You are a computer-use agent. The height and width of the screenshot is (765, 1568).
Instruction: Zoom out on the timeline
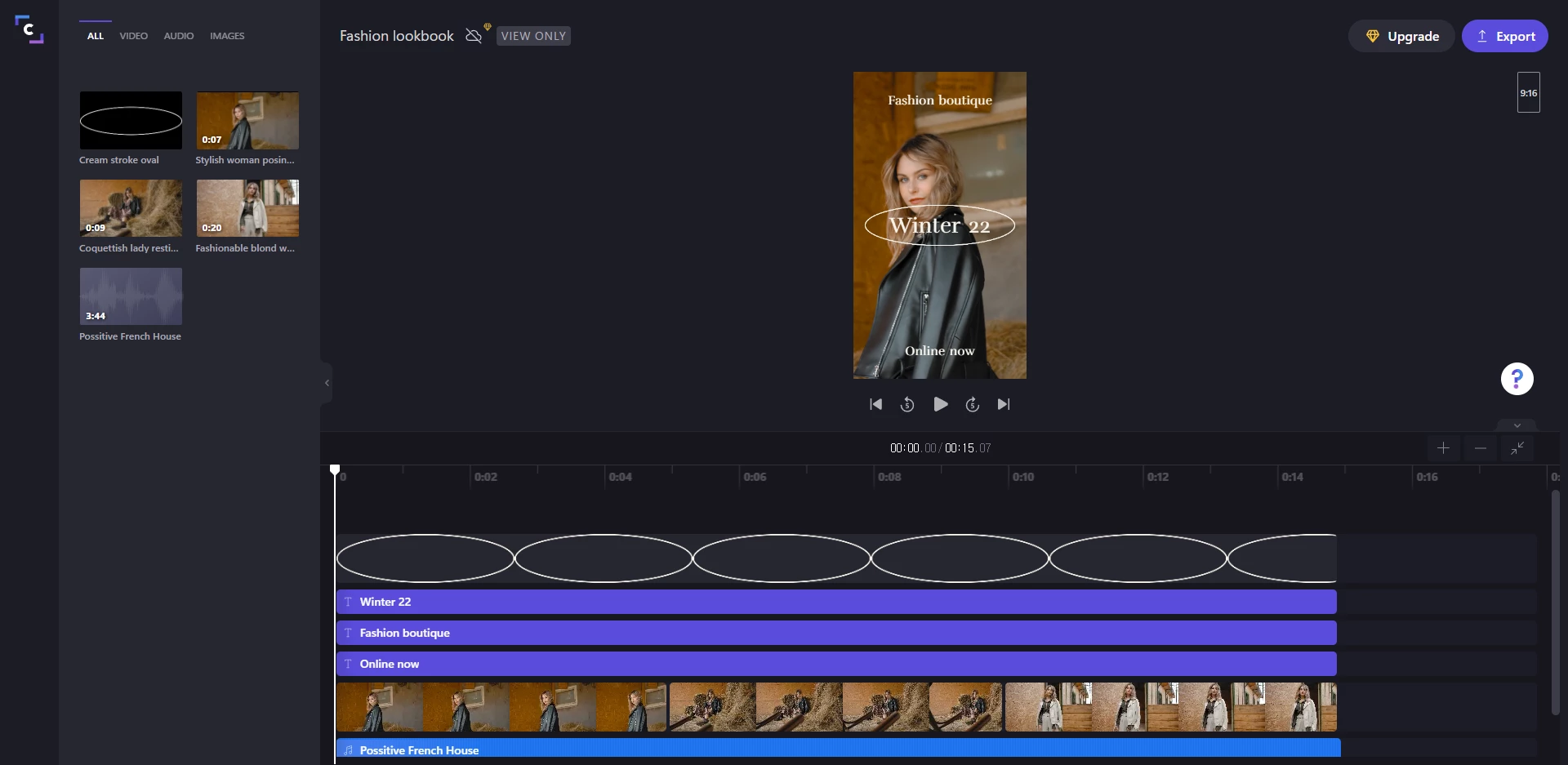point(1480,448)
